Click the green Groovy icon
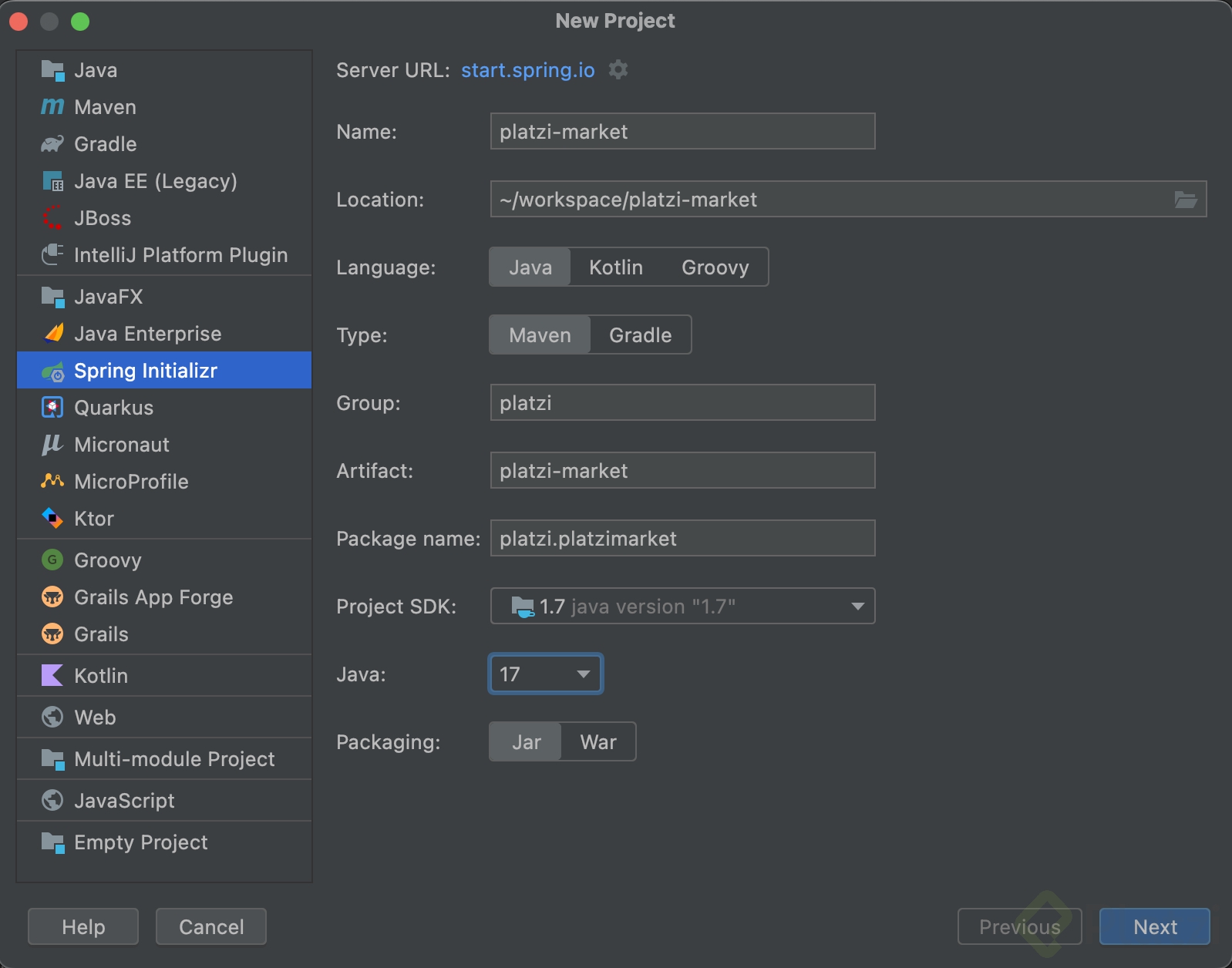 (52, 560)
